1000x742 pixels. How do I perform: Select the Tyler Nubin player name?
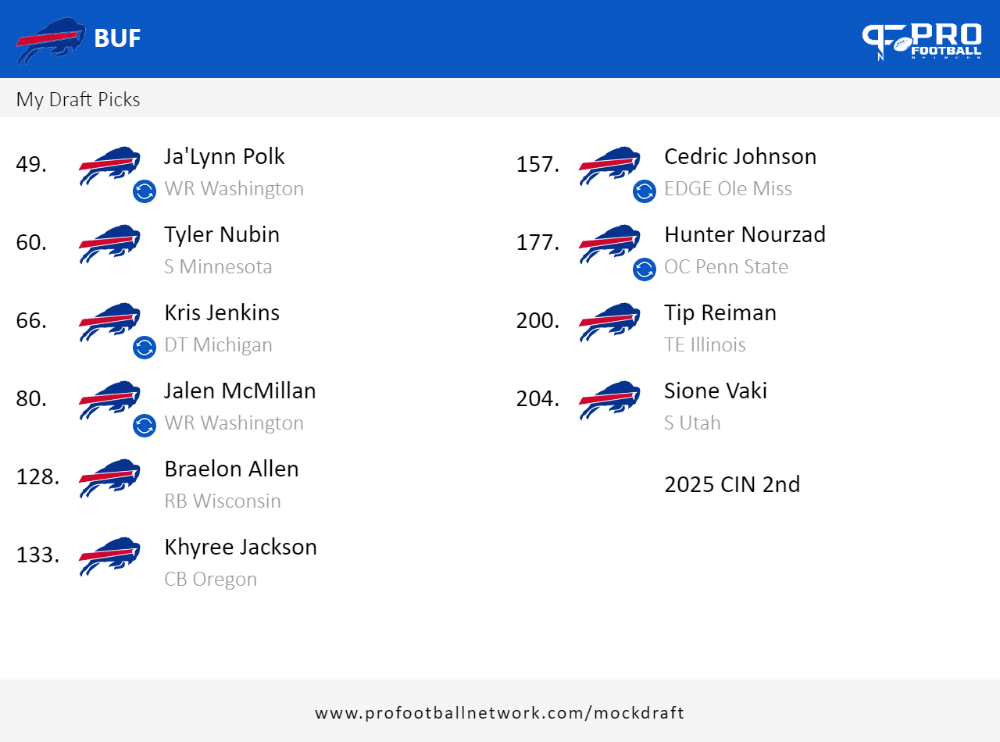pos(222,235)
